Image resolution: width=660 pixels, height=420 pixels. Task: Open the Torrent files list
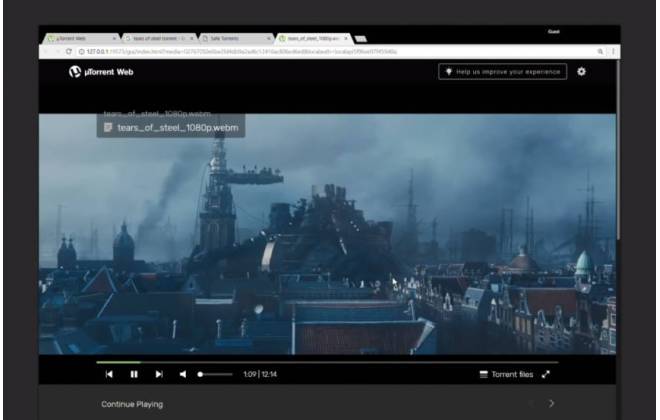[x=506, y=374]
